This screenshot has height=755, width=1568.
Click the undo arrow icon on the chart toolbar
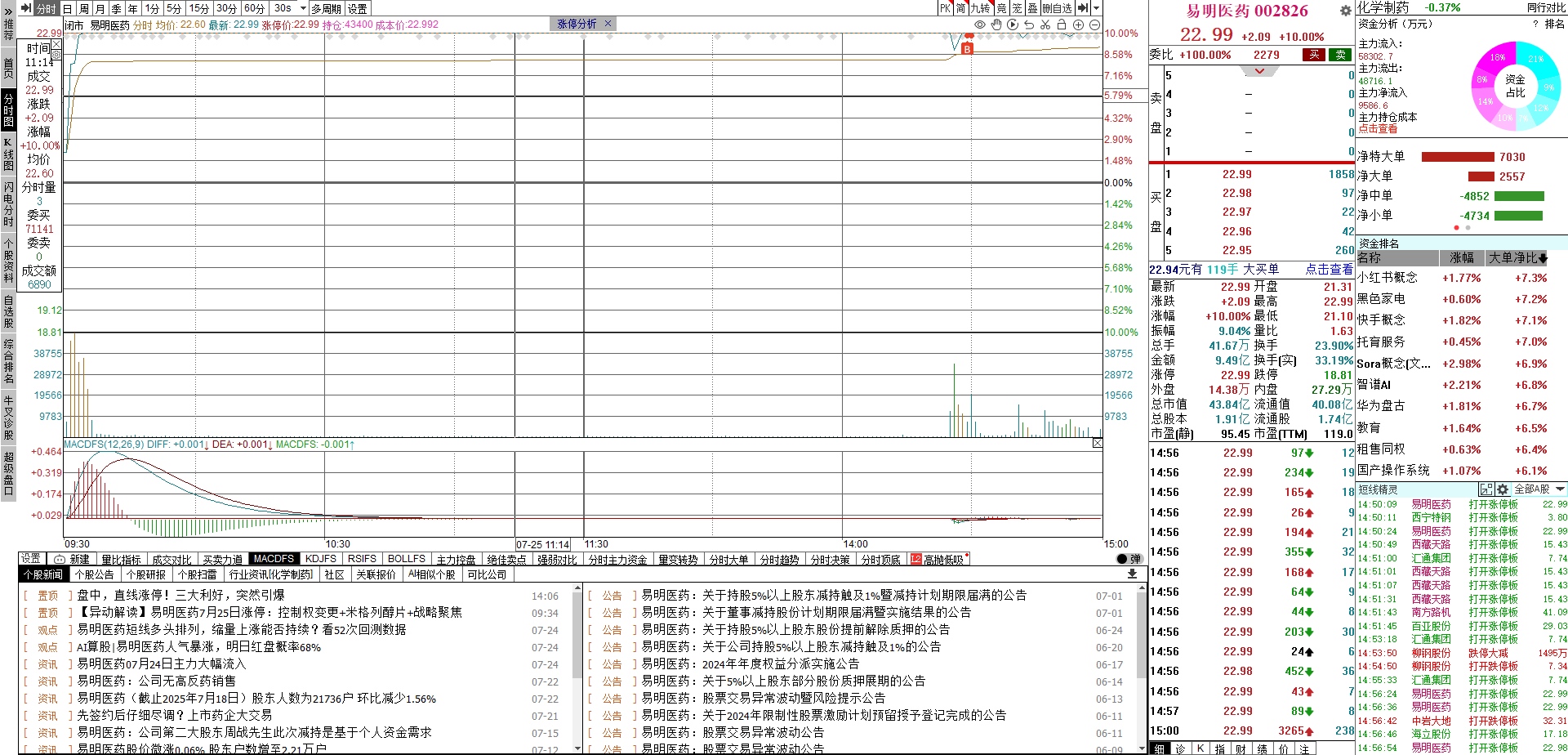tap(1029, 25)
